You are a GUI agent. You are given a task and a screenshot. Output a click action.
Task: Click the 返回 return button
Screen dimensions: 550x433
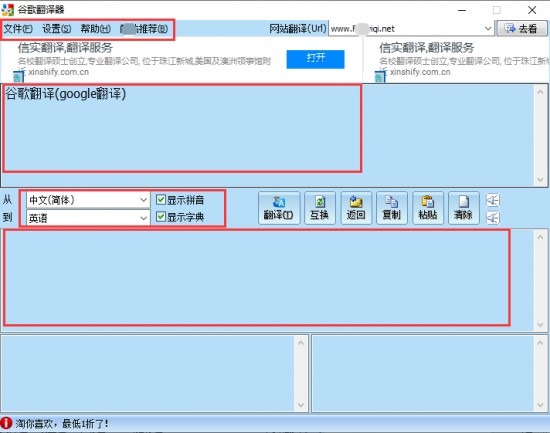356,208
